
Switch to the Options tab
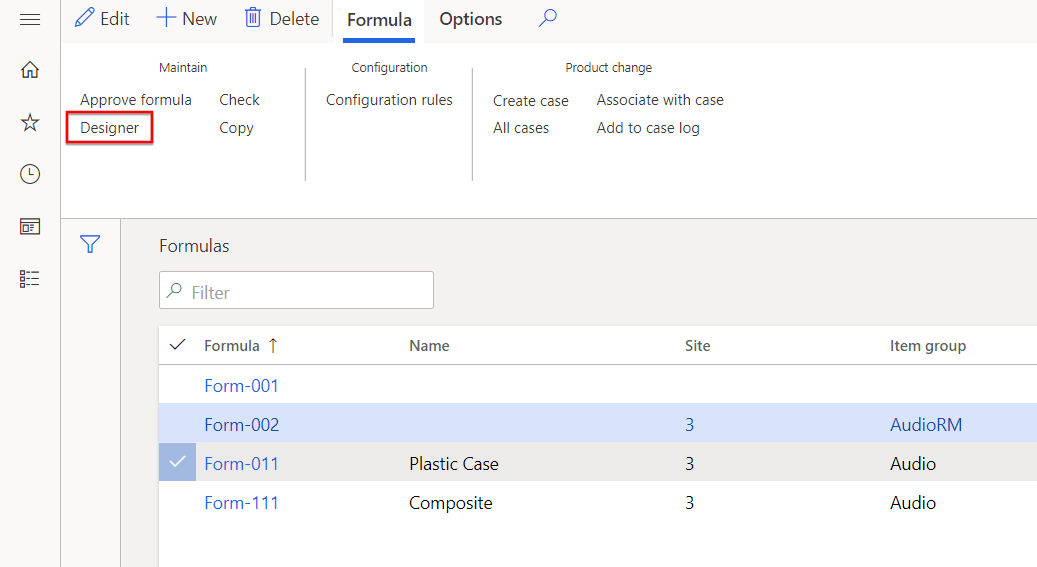coord(471,19)
